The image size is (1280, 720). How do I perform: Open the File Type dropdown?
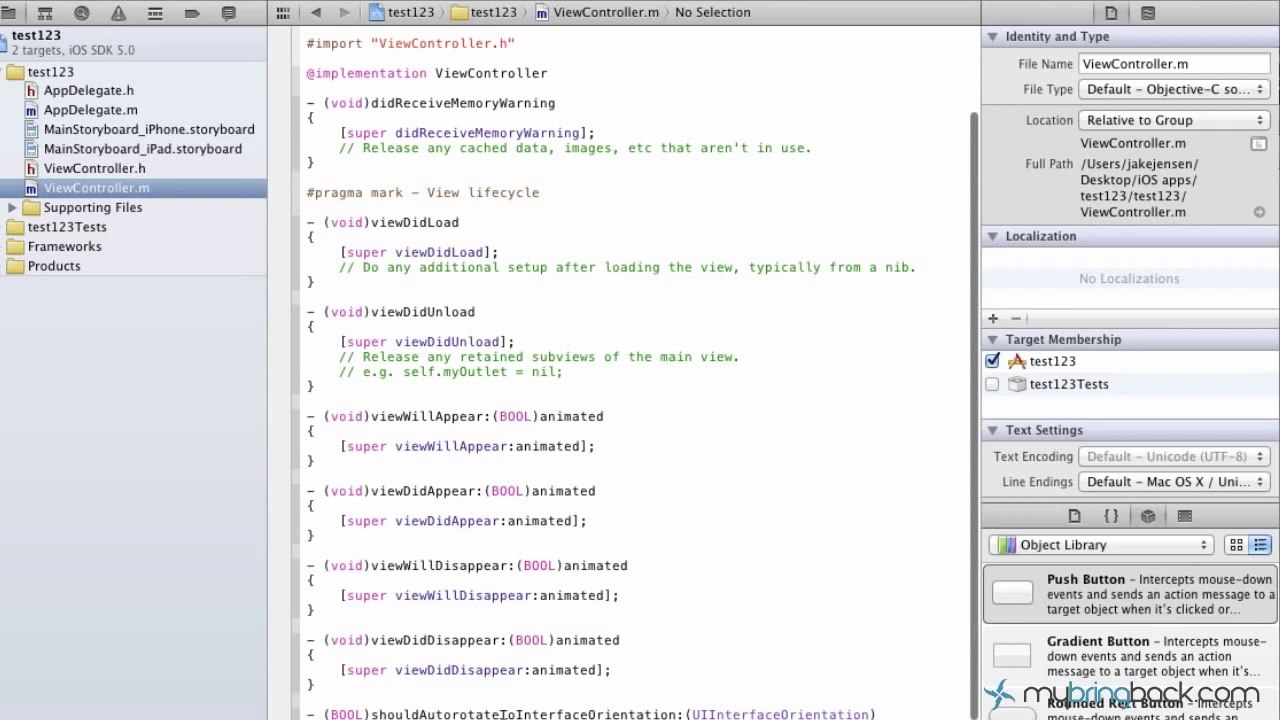point(1174,90)
